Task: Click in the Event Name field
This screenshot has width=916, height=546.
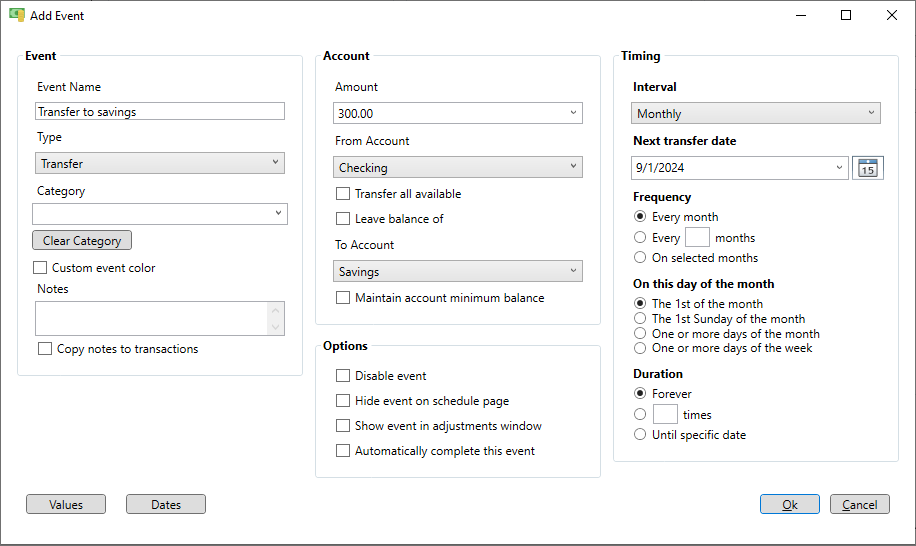Action: point(159,112)
